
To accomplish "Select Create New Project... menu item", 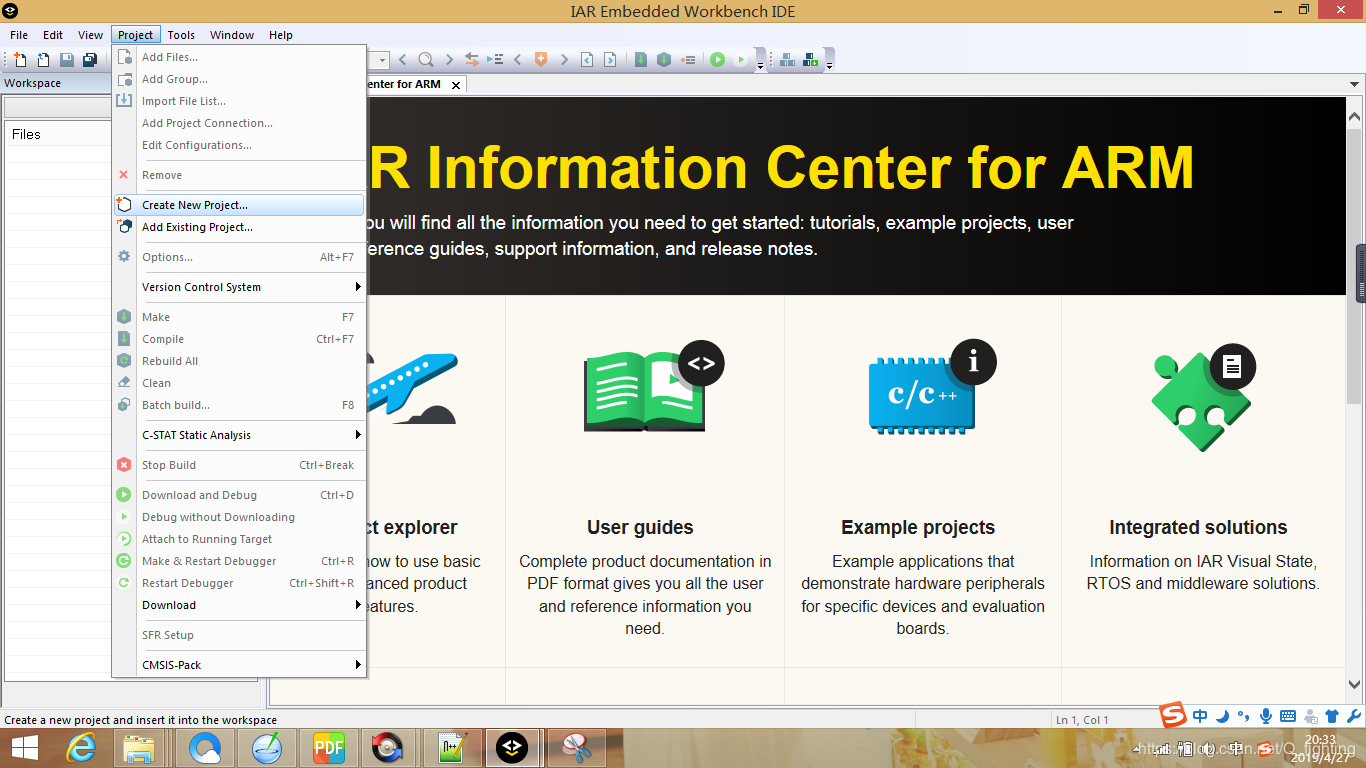I will tap(195, 205).
